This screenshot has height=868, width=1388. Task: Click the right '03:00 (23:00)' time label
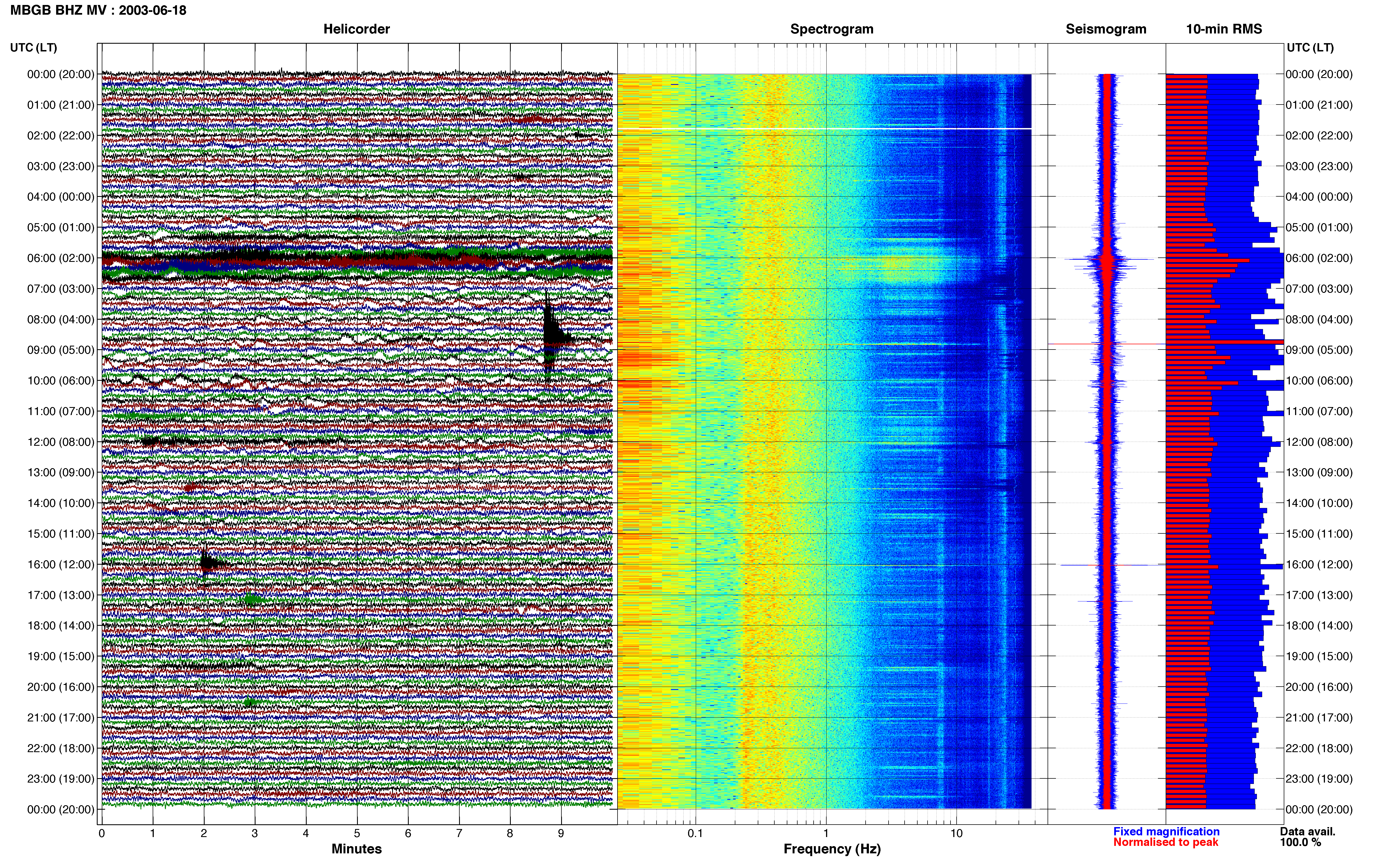(x=1319, y=166)
